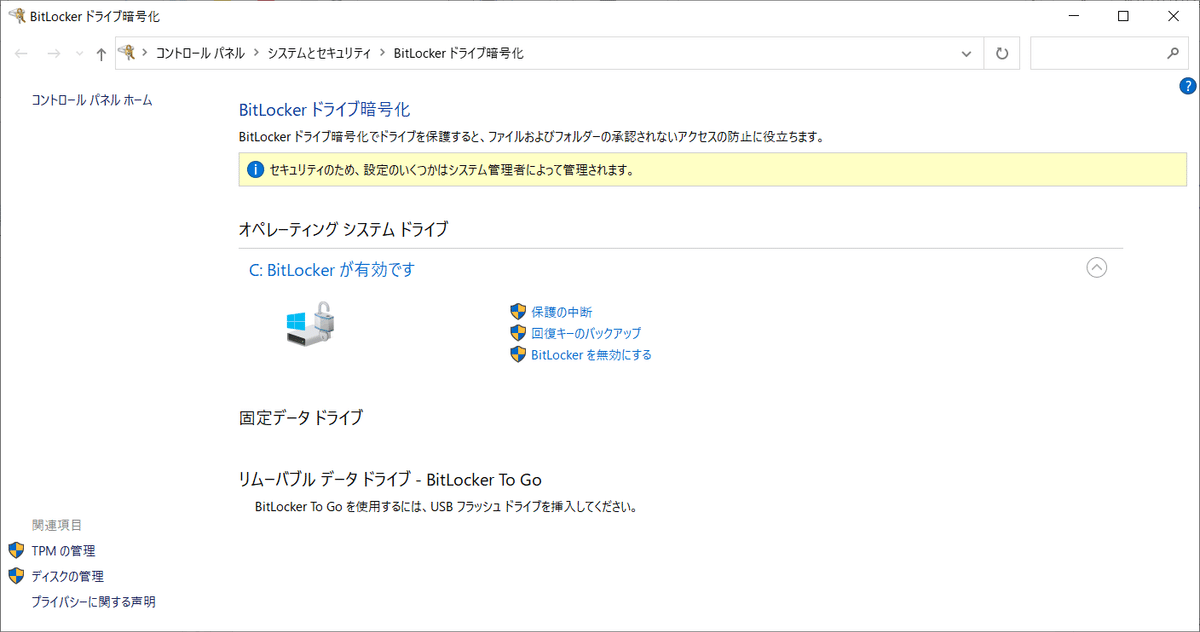Viewport: 1200px width, 632px height.
Task: Click shield icon beside 回復キーのバックアップ
Action: [518, 333]
